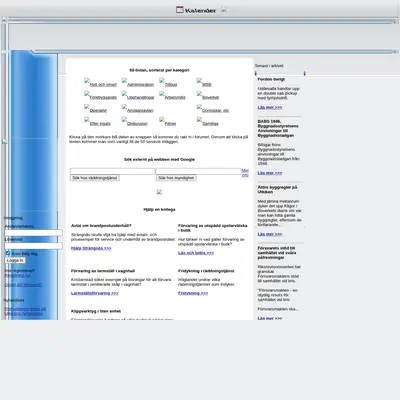Viewport: 400px width, 400px height.
Task: Click the Logga in button
Action: [x=15, y=260]
